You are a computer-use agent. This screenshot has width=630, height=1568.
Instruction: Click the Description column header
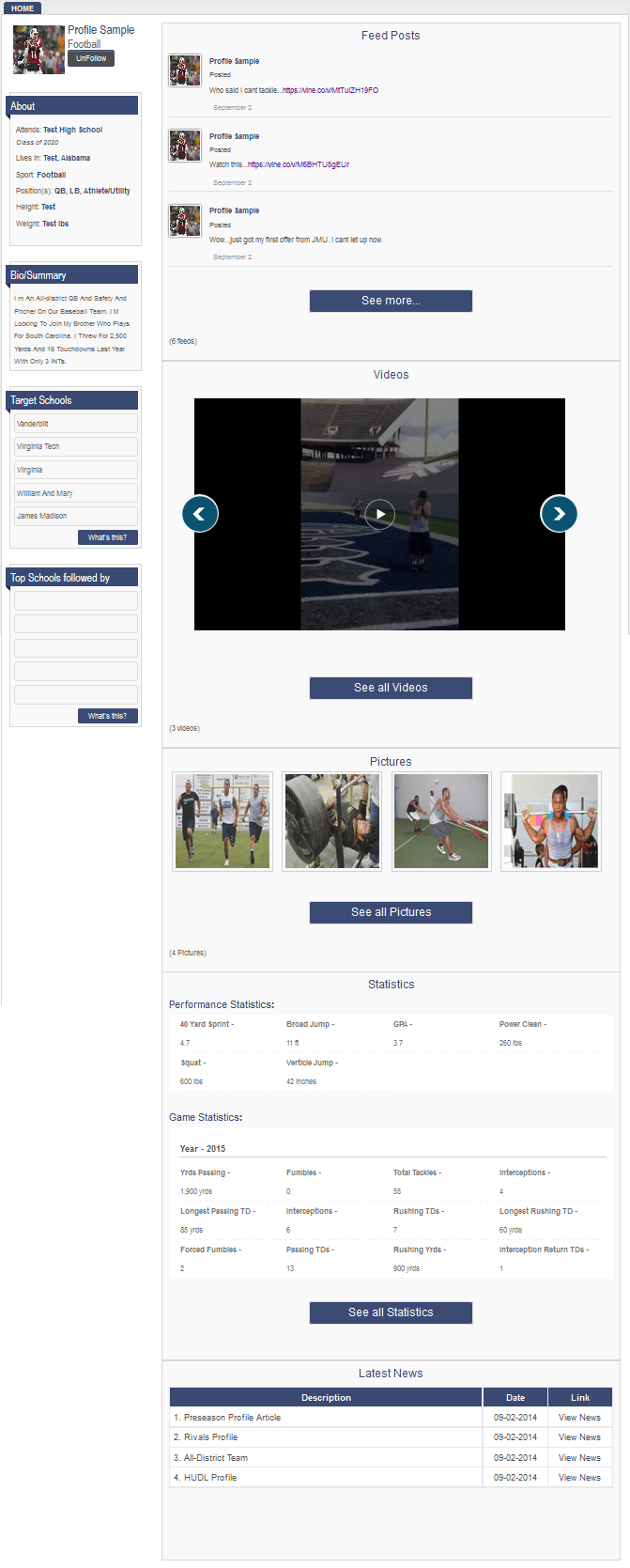click(326, 1397)
